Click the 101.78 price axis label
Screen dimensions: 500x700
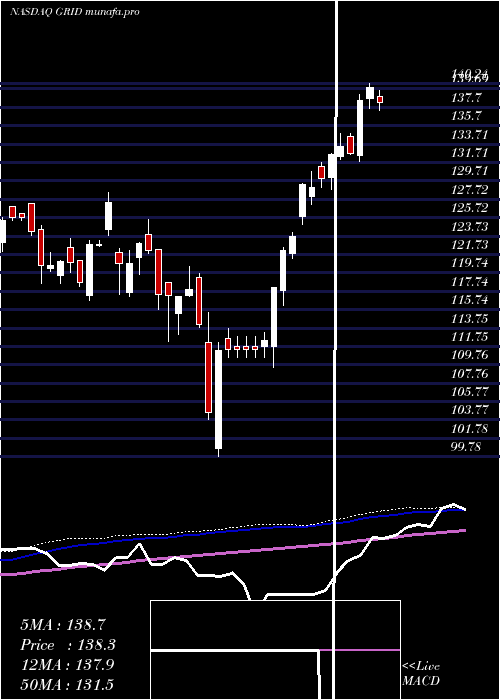point(469,429)
